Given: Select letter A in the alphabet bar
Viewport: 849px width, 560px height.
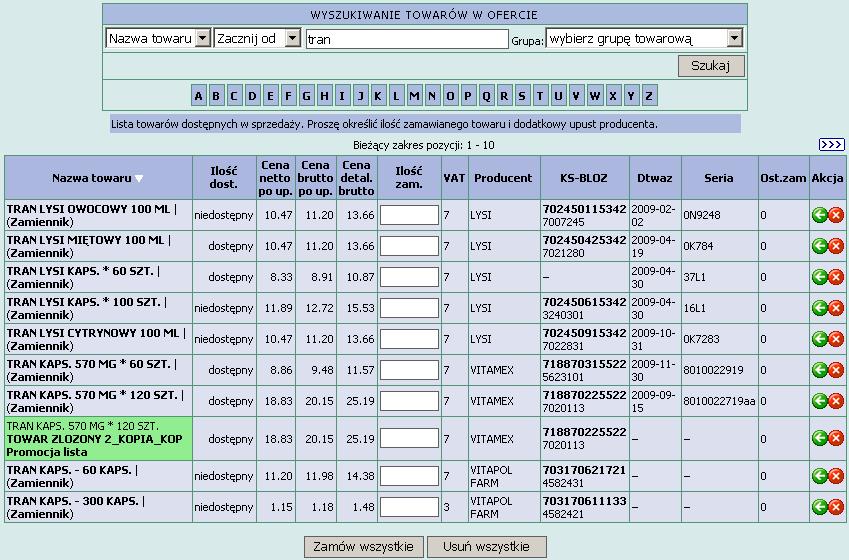Looking at the screenshot, I should (199, 96).
